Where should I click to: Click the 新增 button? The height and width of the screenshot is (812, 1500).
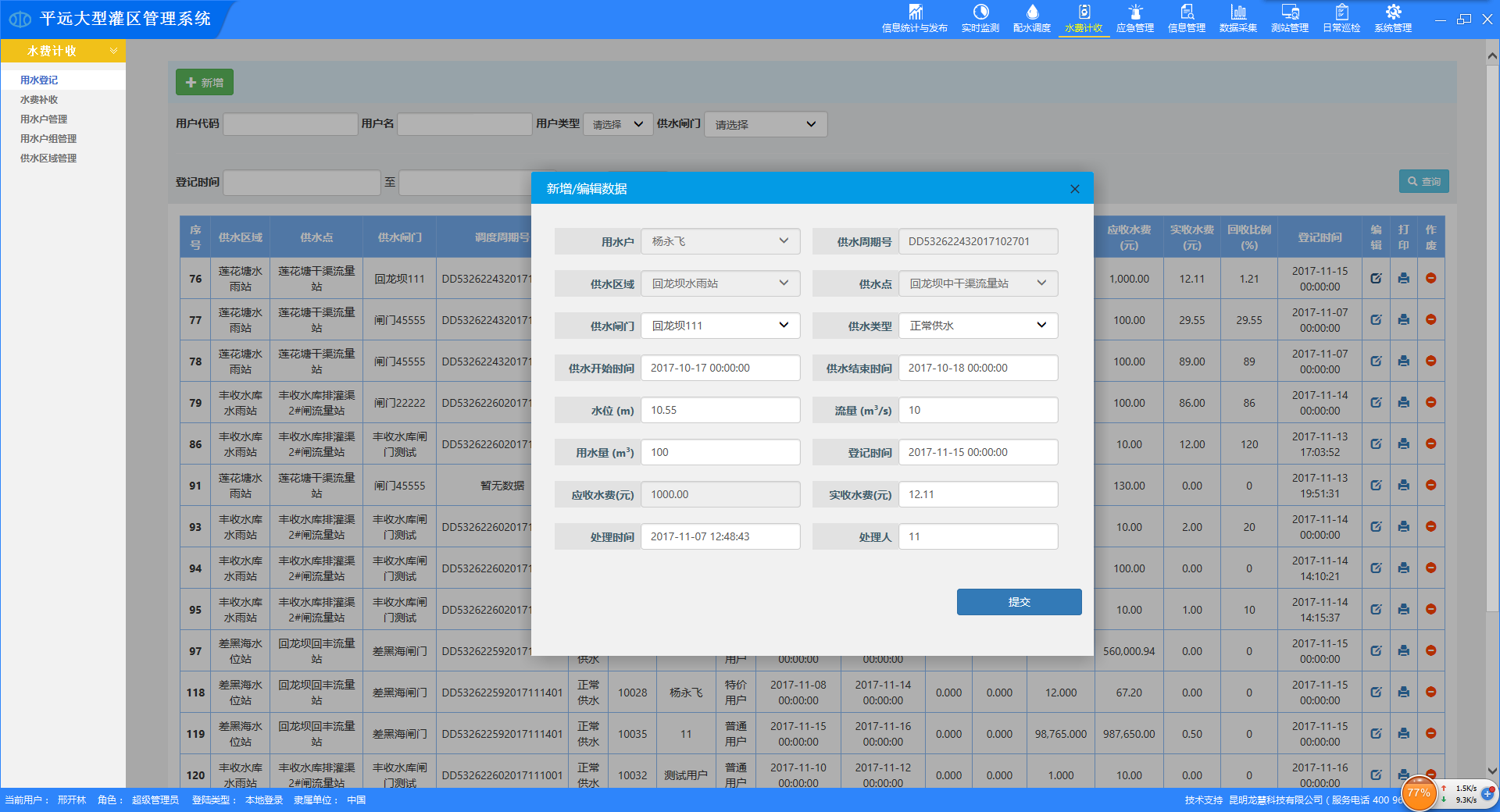(x=205, y=82)
